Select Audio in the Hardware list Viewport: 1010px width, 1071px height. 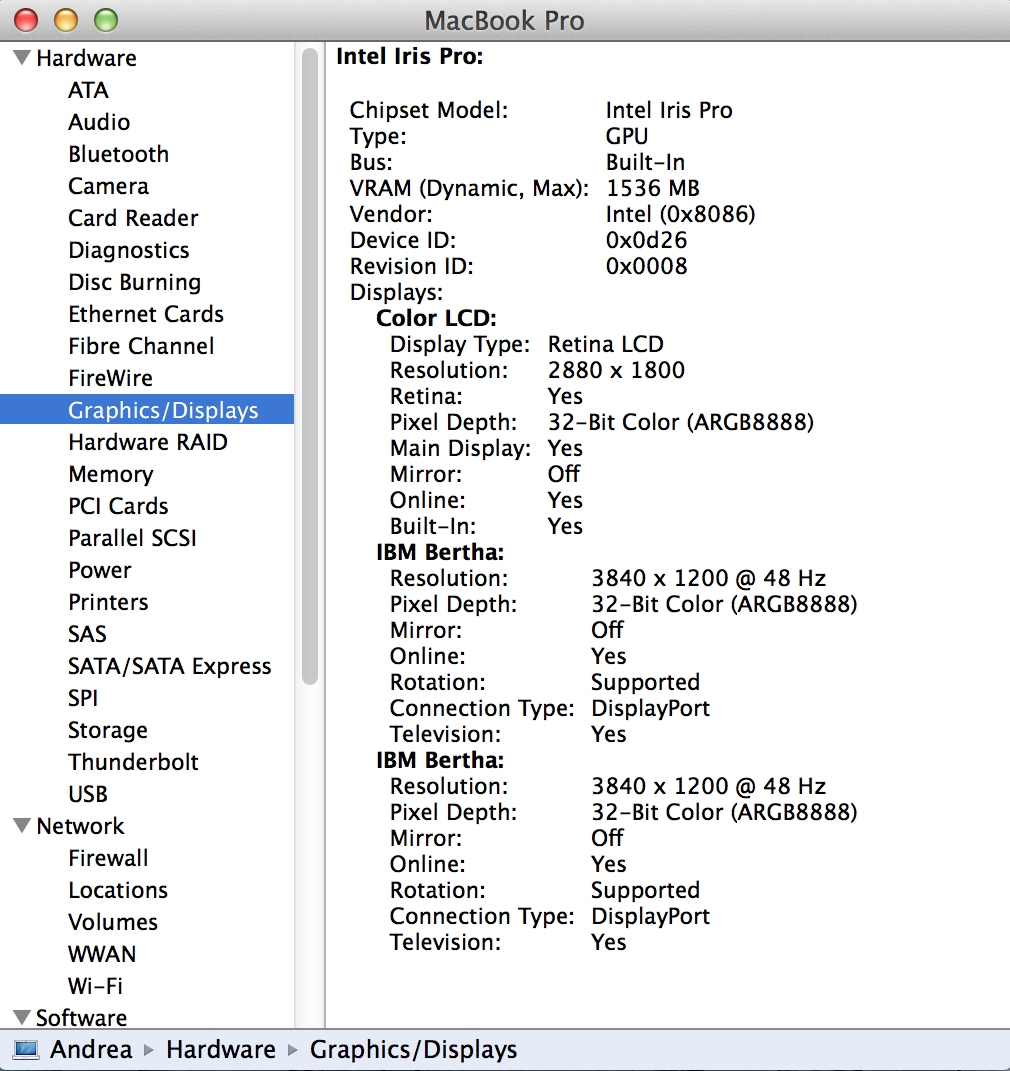click(99, 122)
